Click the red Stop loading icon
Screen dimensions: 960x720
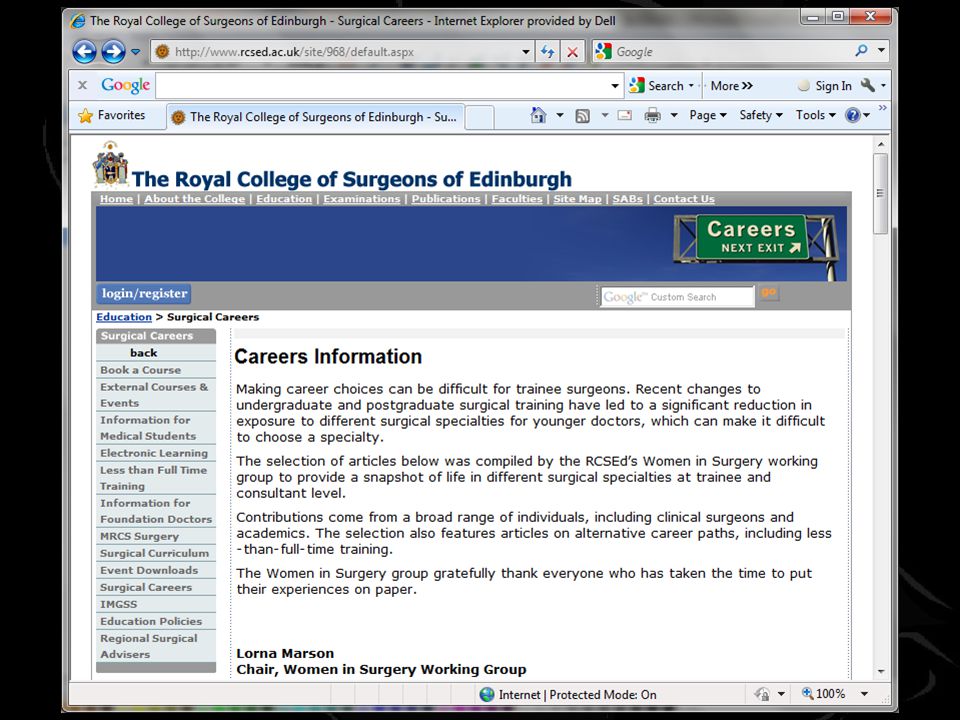click(572, 52)
